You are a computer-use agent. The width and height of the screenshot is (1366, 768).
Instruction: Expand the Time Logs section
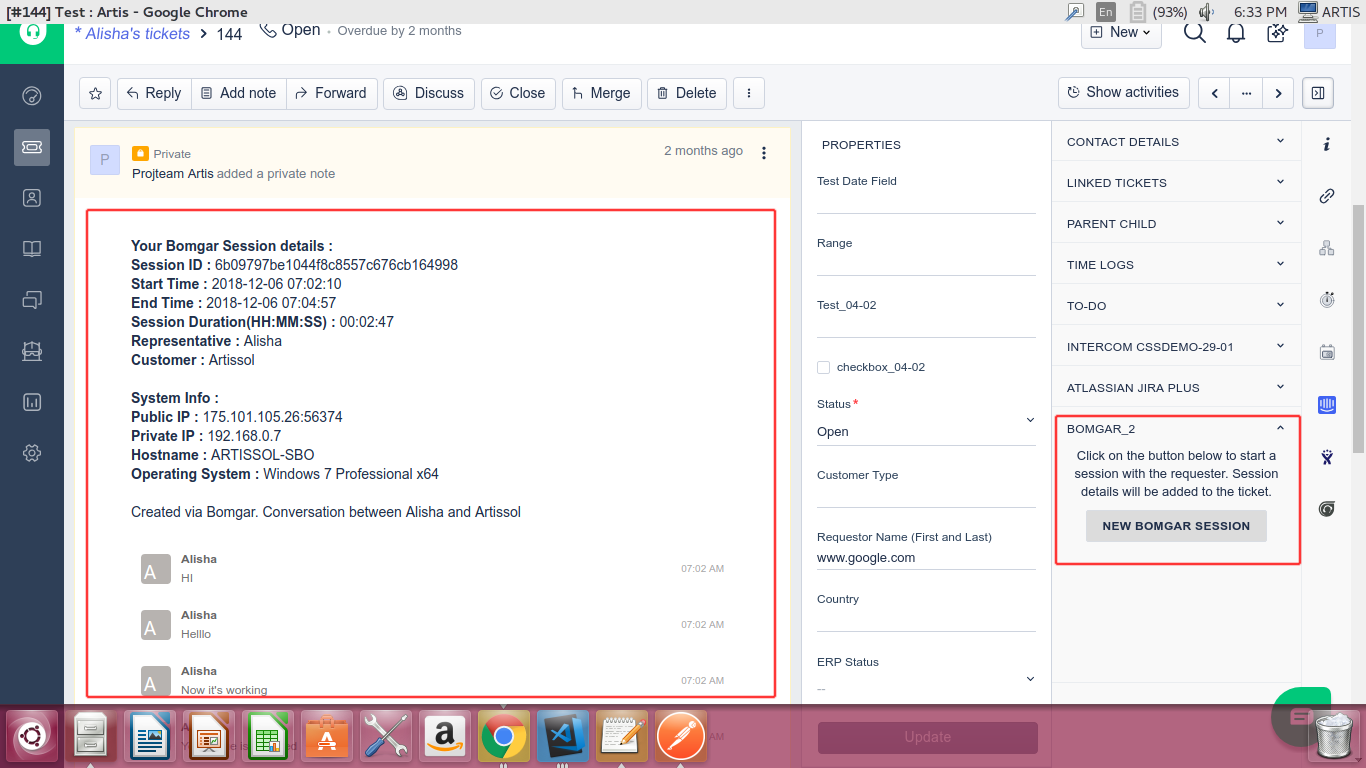pos(1175,265)
